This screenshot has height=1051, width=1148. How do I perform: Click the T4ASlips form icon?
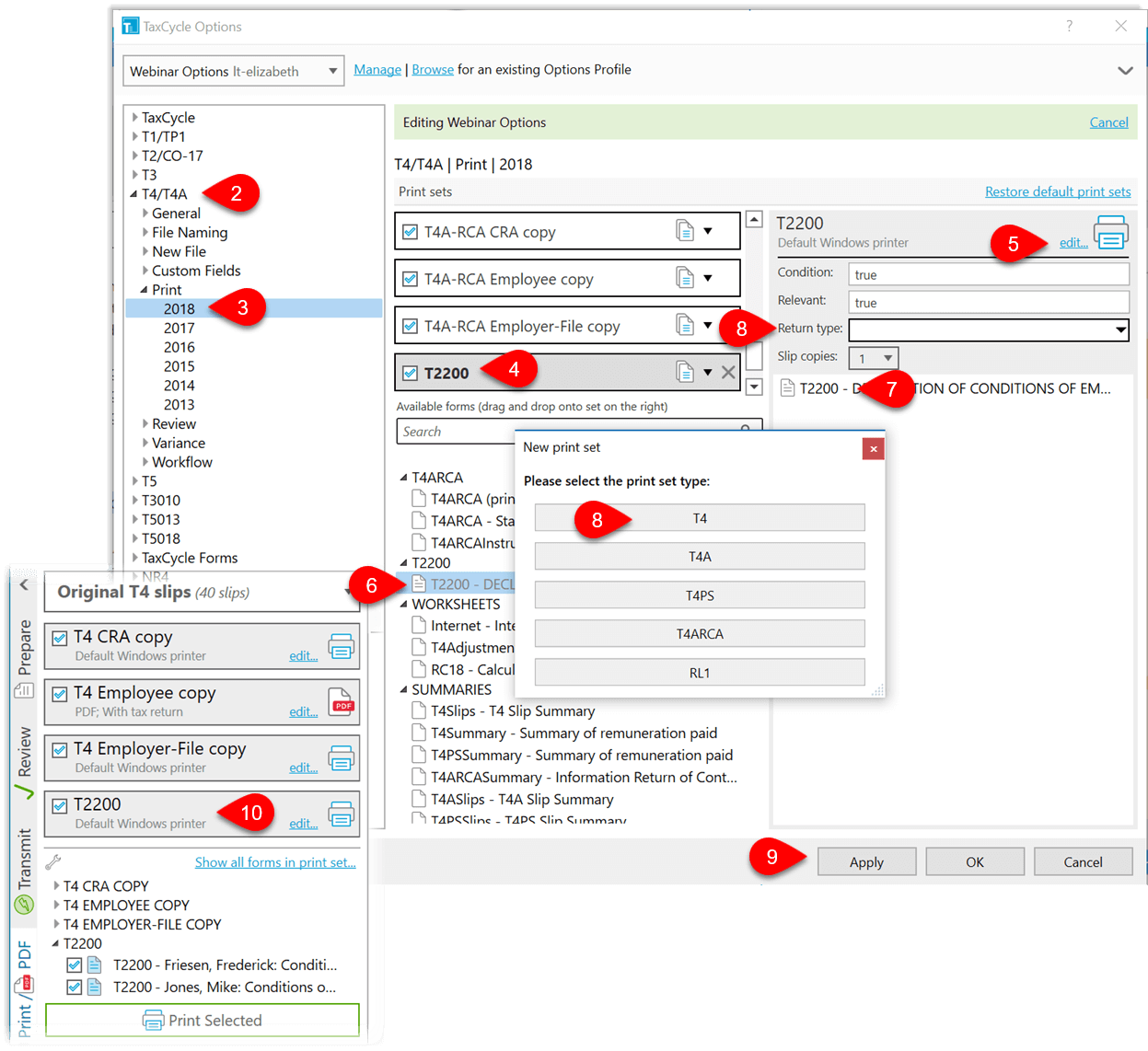419,800
